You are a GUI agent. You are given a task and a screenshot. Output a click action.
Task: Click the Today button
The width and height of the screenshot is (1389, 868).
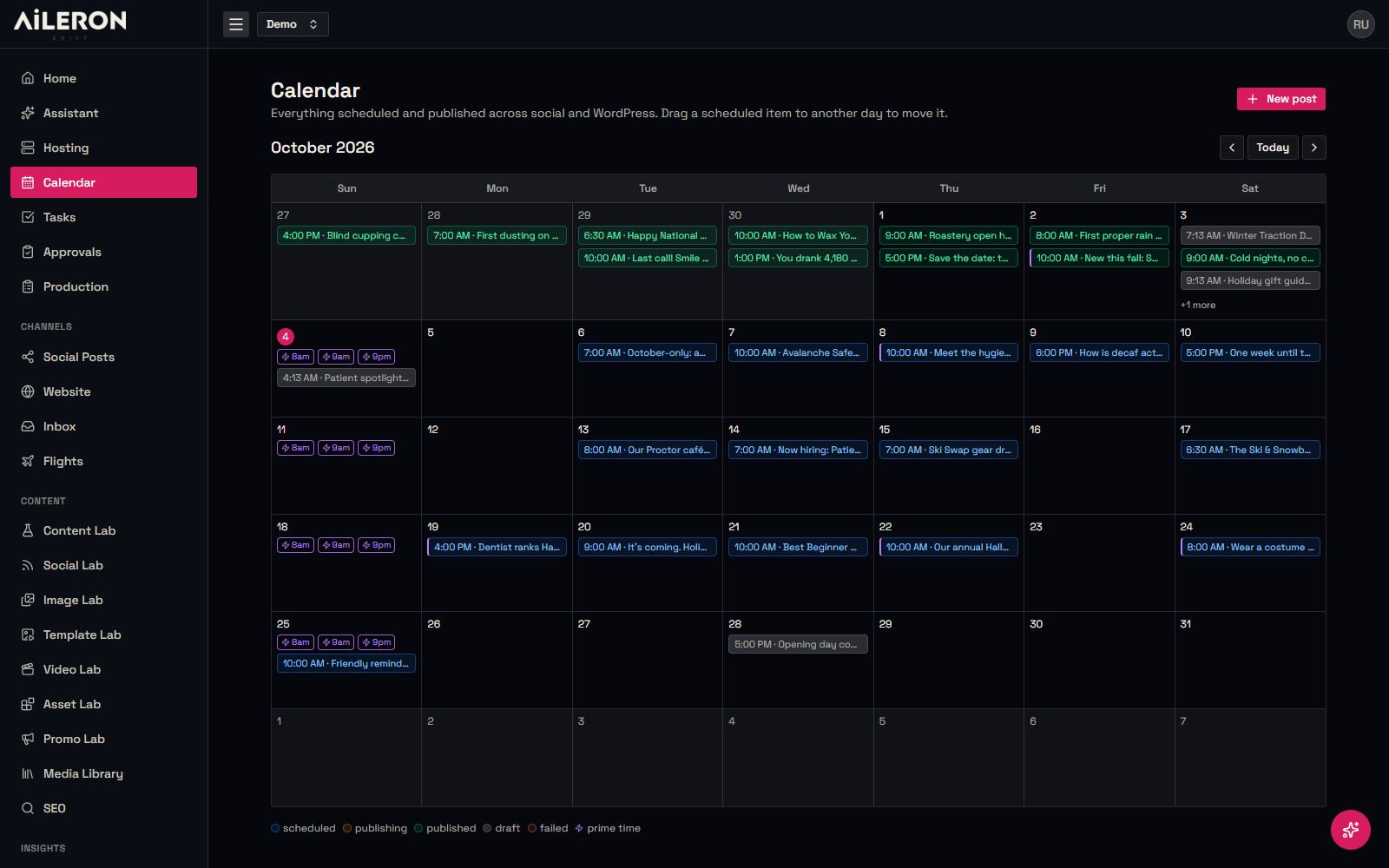[x=1273, y=148]
